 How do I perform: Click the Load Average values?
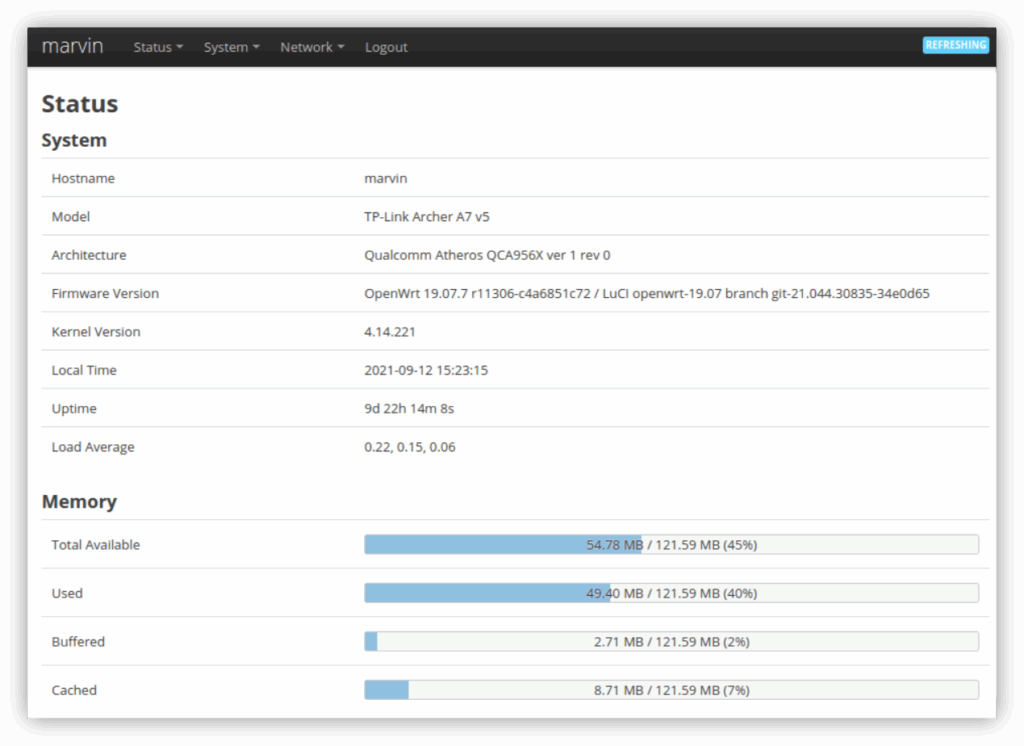pos(410,447)
